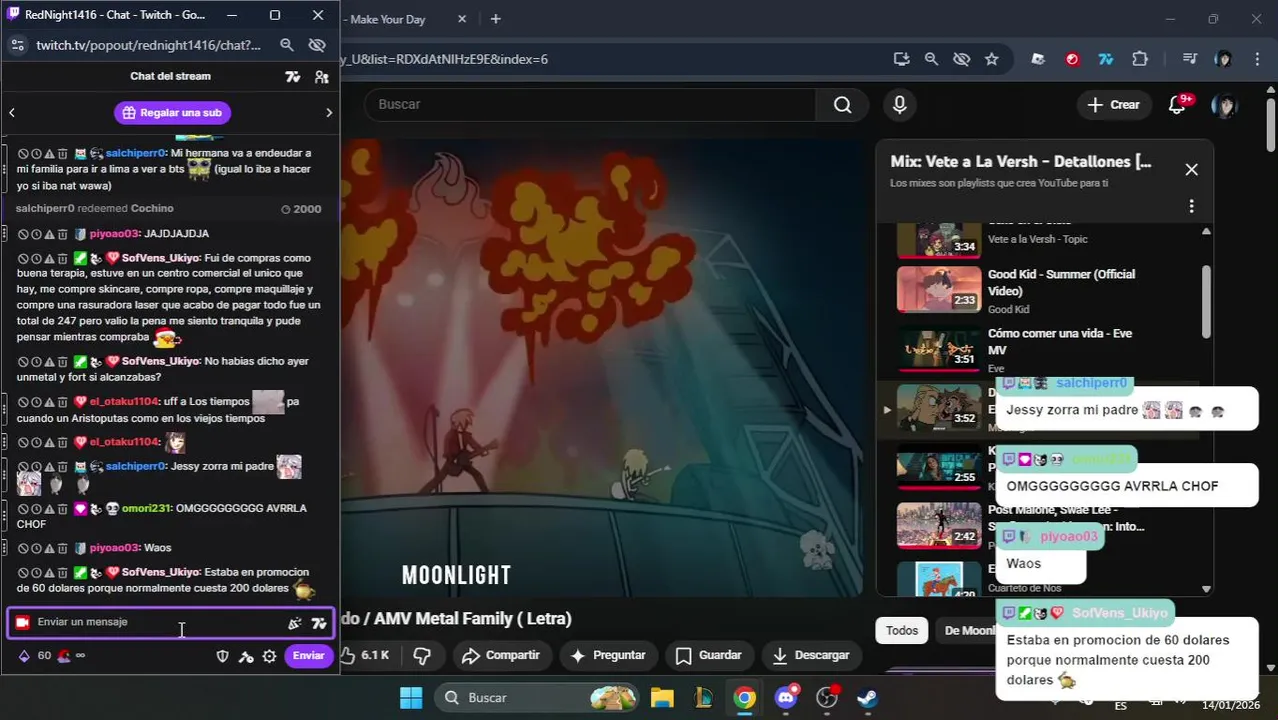Toggle tracking protection eye in YouTube address bar
Screen dimensions: 1278x720
961,59
